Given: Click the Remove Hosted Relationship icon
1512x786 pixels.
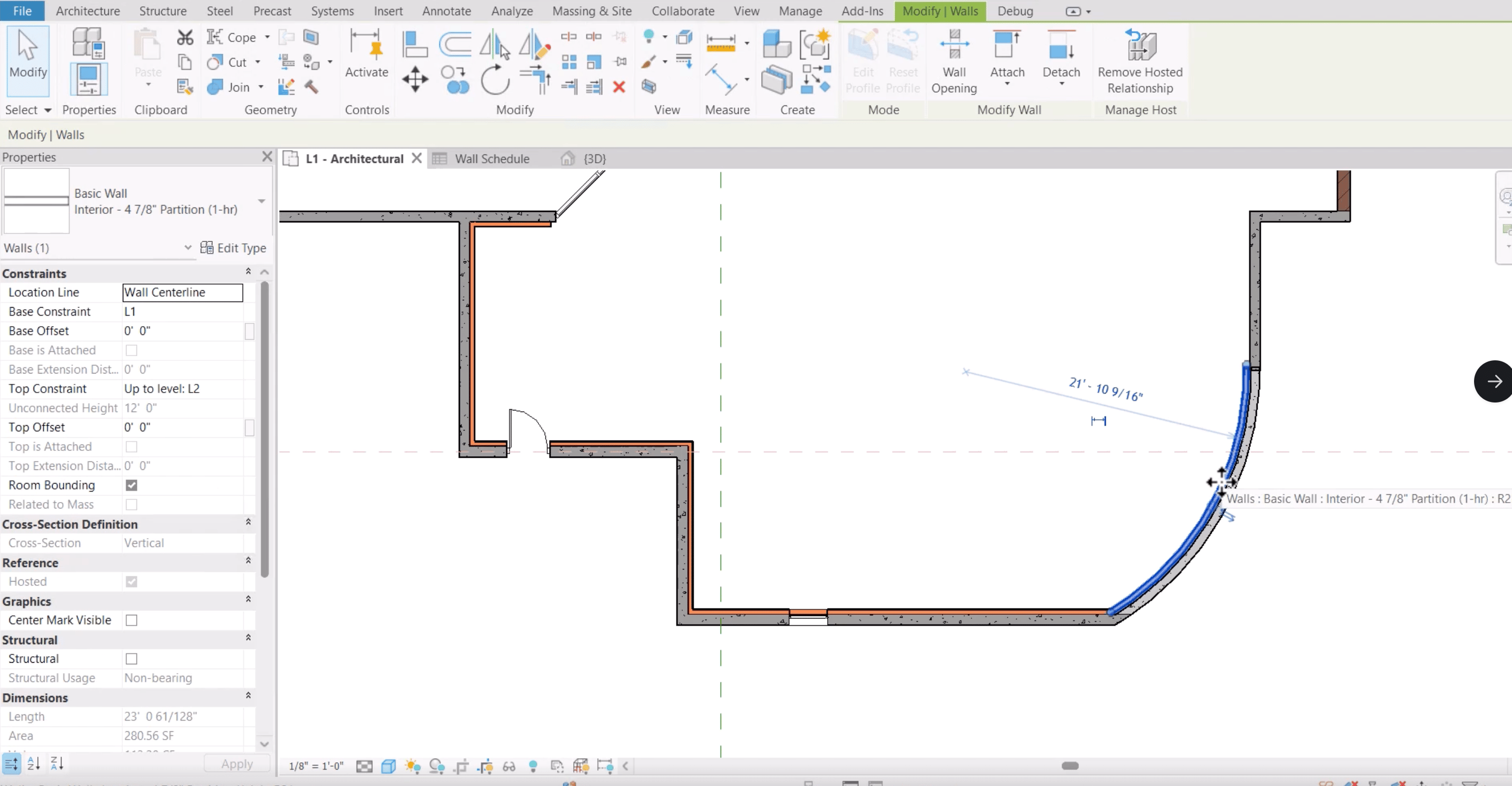Looking at the screenshot, I should click(1140, 45).
